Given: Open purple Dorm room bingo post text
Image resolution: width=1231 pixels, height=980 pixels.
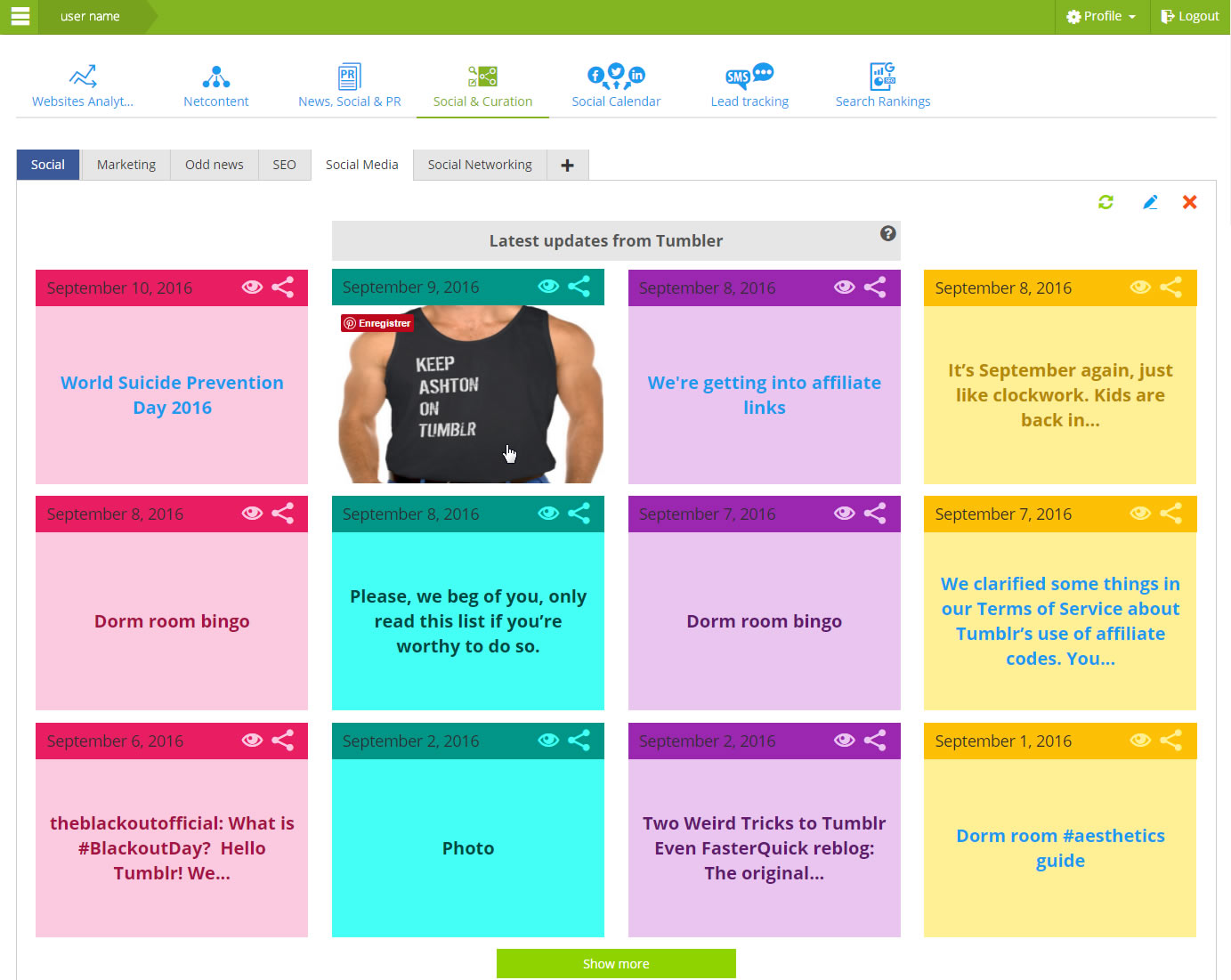Looking at the screenshot, I should [x=765, y=621].
